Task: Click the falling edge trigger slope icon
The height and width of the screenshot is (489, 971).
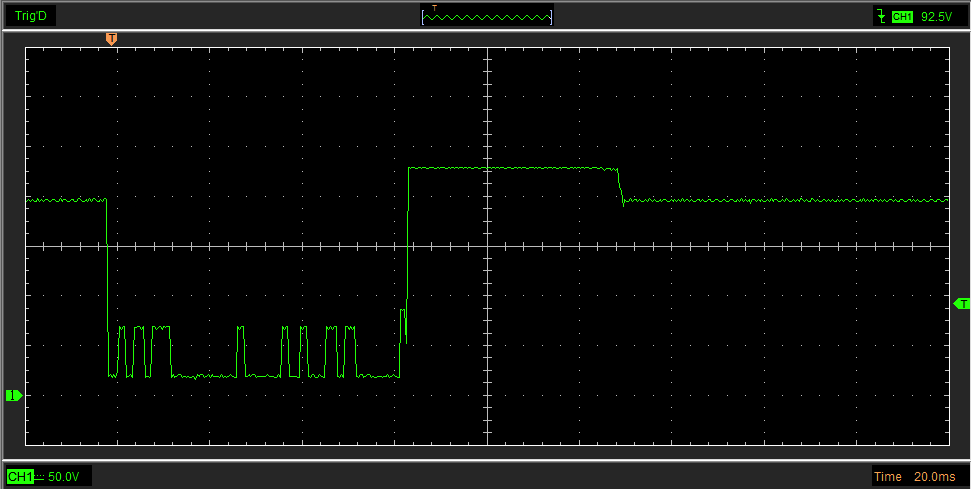Action: click(882, 17)
